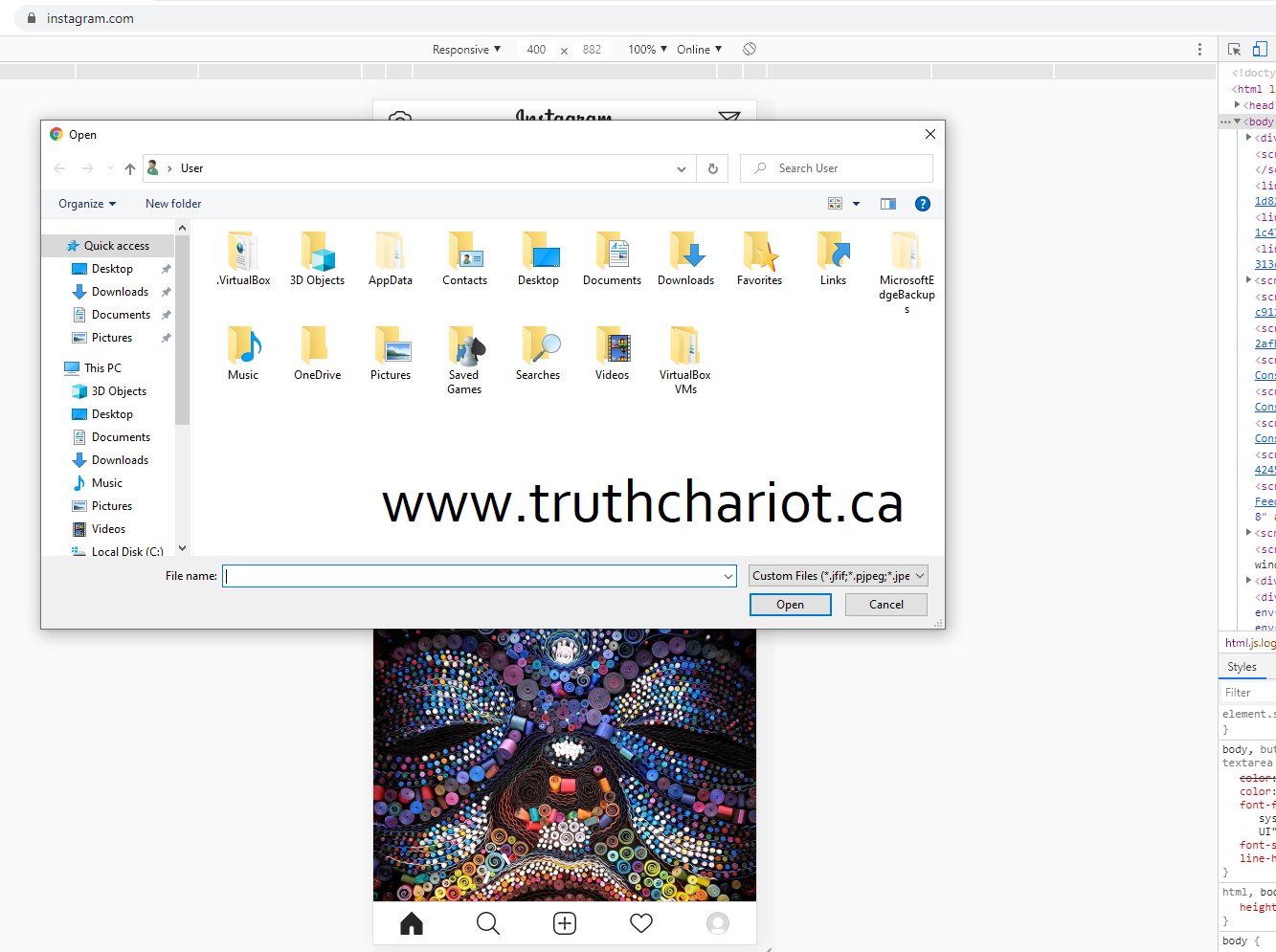Select the Music folder in file list
This screenshot has width=1276, height=952.
[243, 353]
